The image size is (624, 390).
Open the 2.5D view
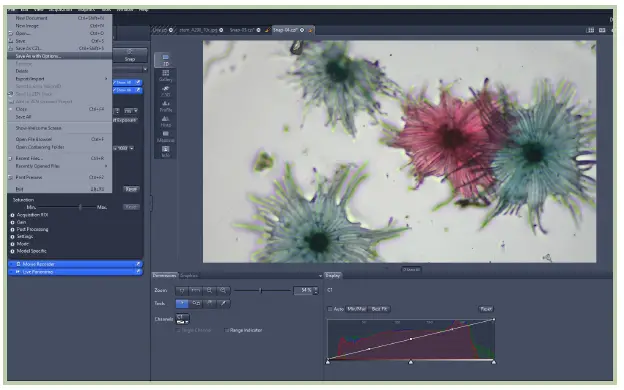(166, 91)
